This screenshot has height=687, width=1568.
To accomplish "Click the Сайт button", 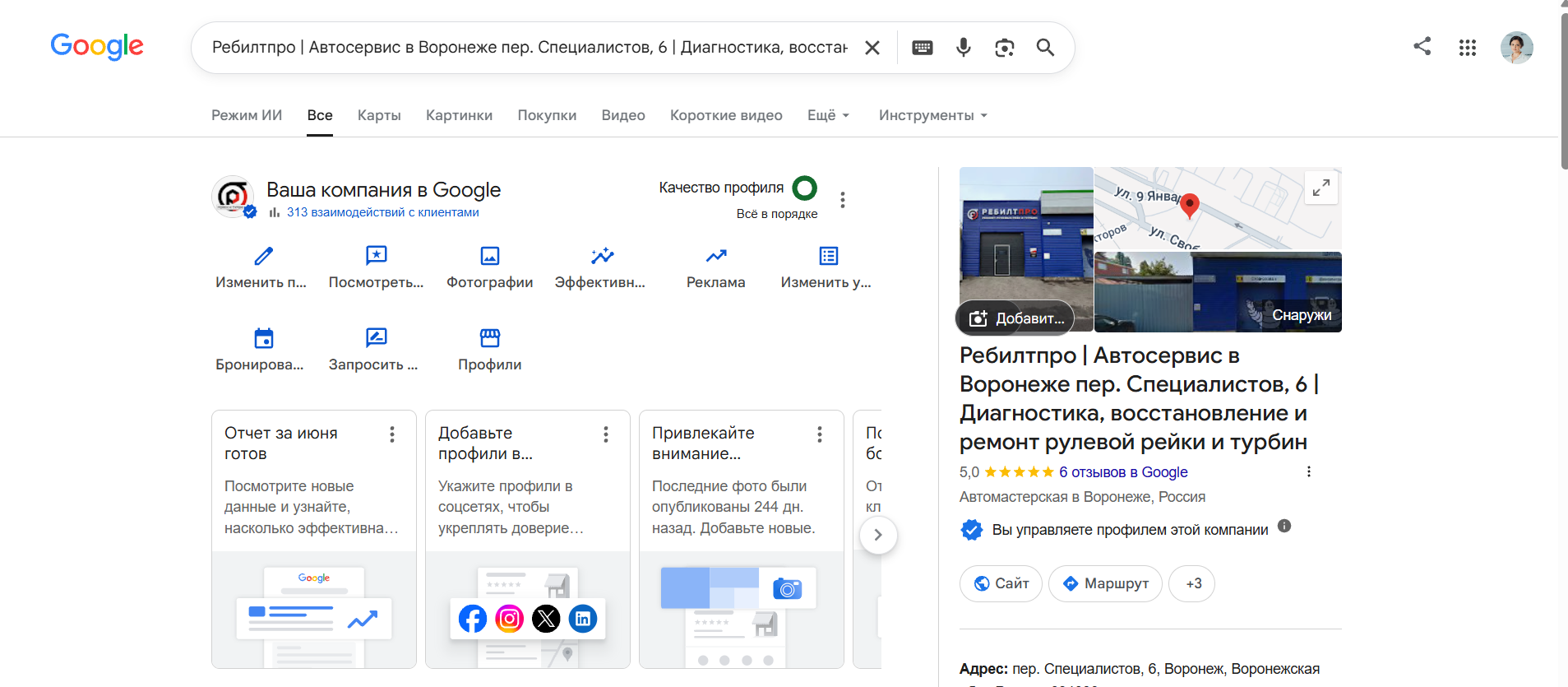I will 1001,583.
